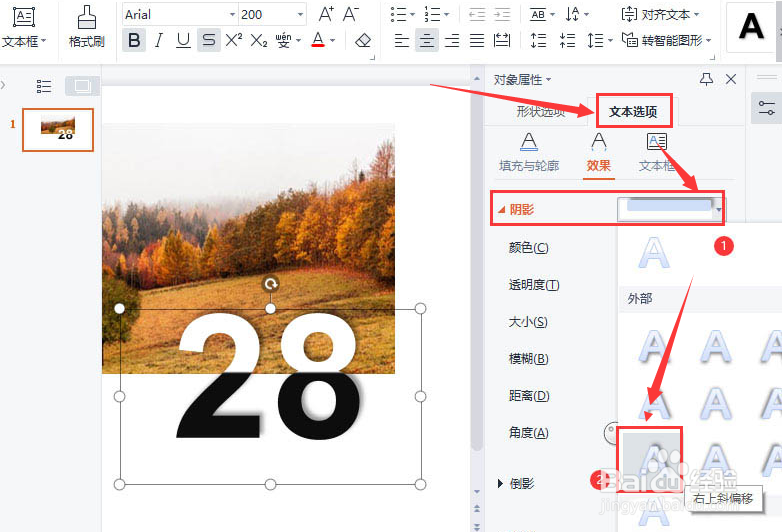Image resolution: width=782 pixels, height=532 pixels.
Task: Switch to outline view in slide panel
Action: 44,86
